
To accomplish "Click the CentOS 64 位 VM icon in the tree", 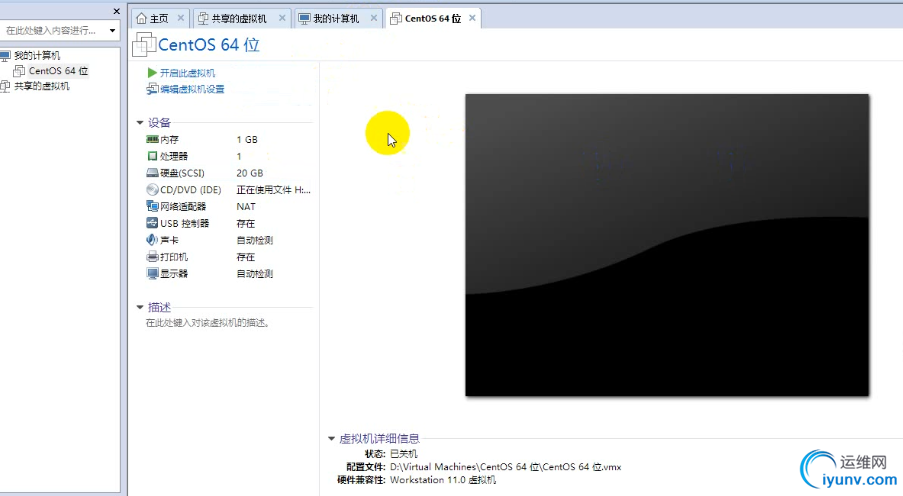I will [19, 71].
